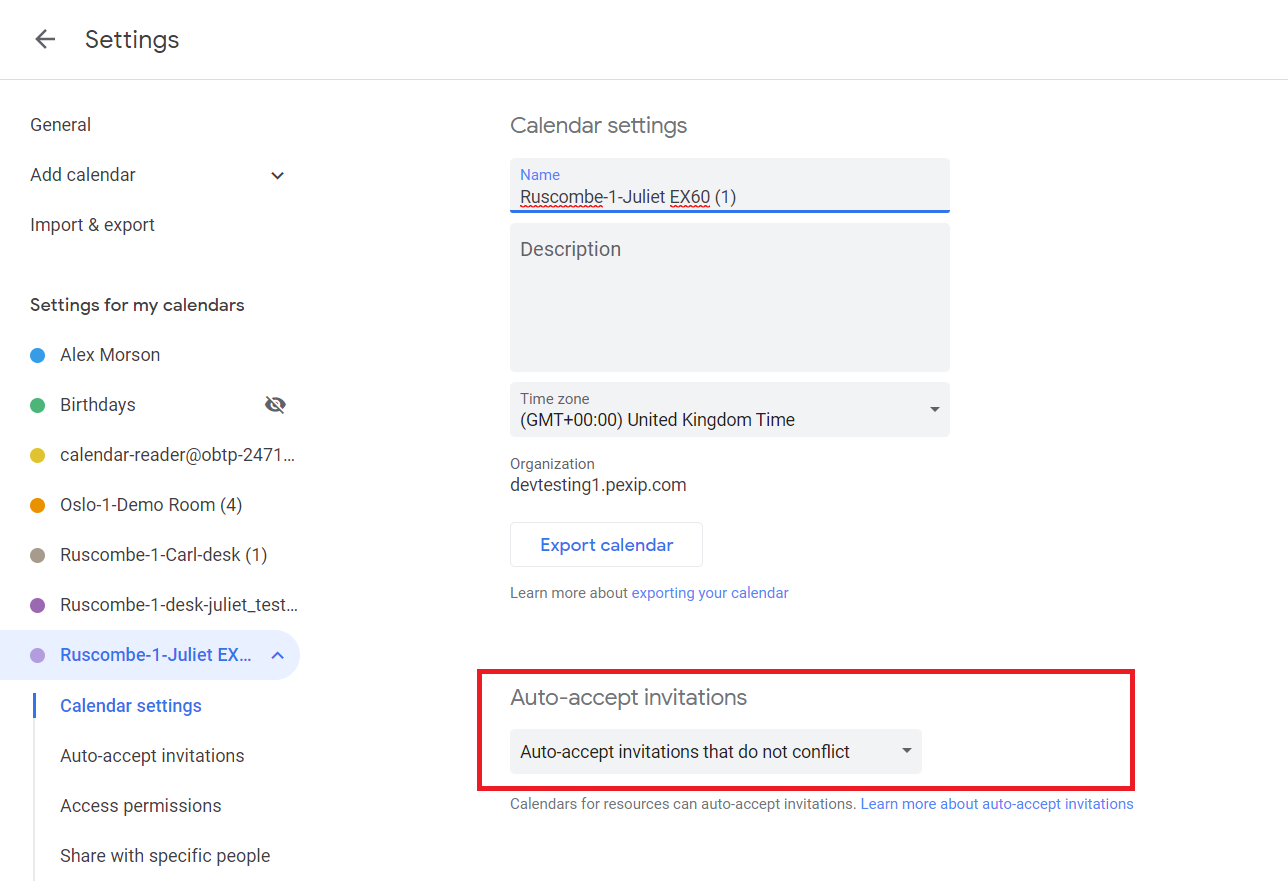Open General settings
1288x881 pixels.
61,125
